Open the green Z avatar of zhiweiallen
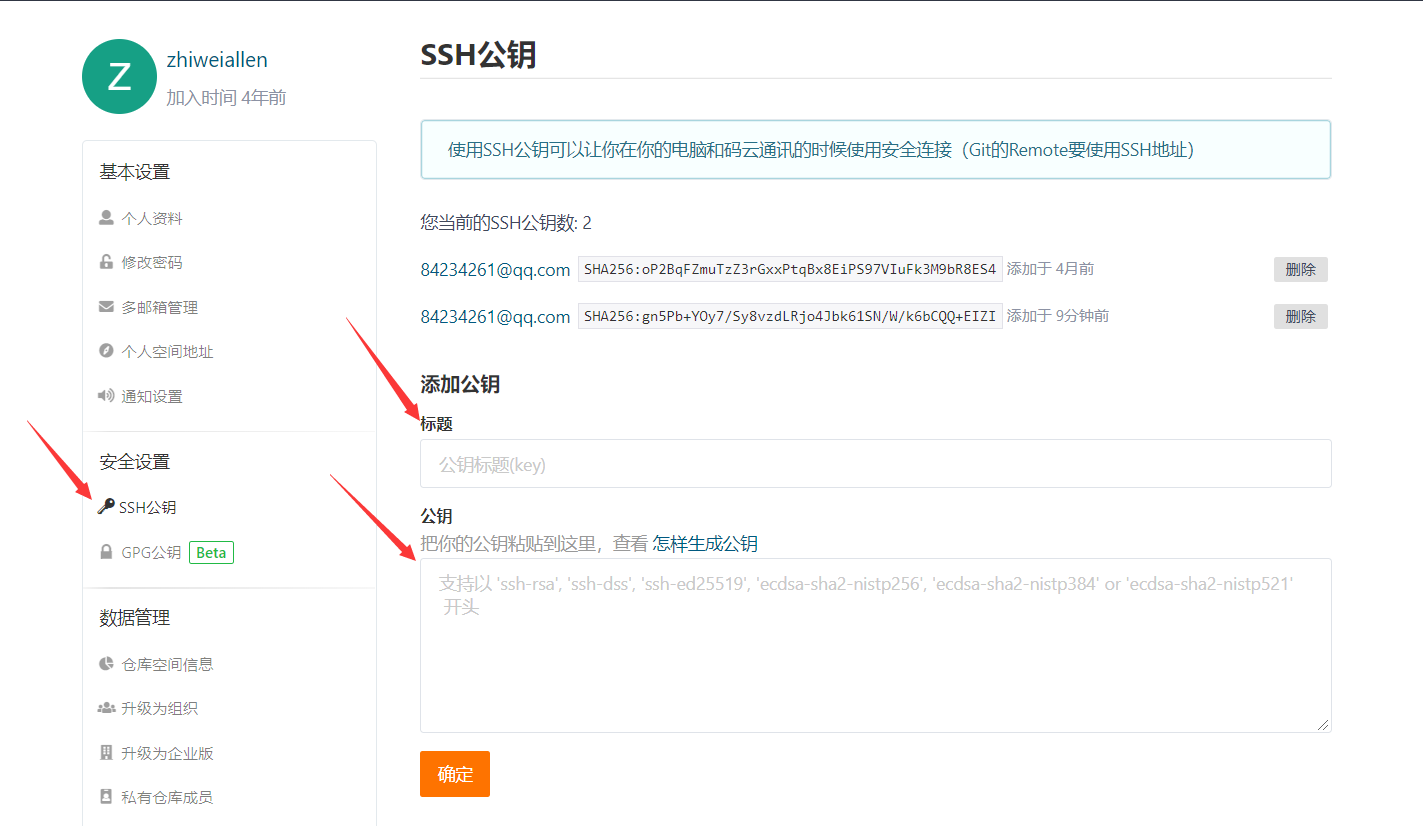 (119, 75)
